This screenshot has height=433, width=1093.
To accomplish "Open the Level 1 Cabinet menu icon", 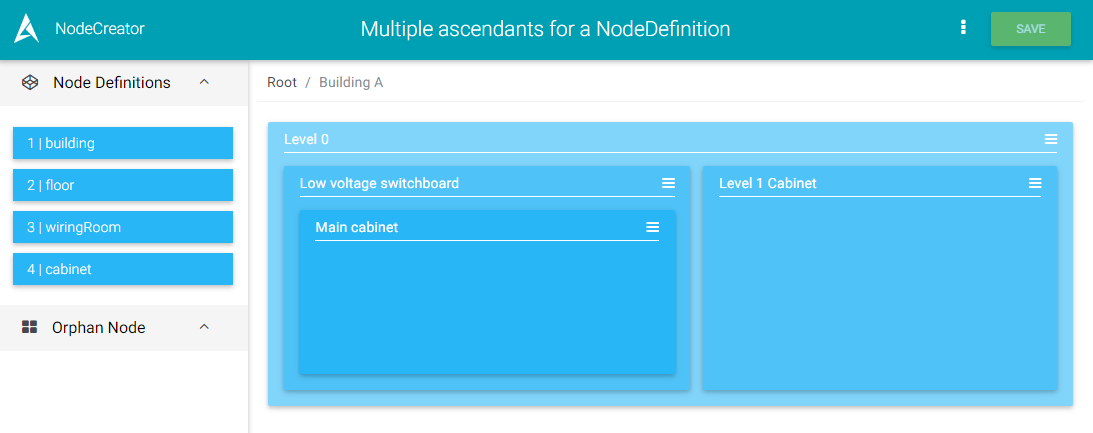I will 1035,184.
